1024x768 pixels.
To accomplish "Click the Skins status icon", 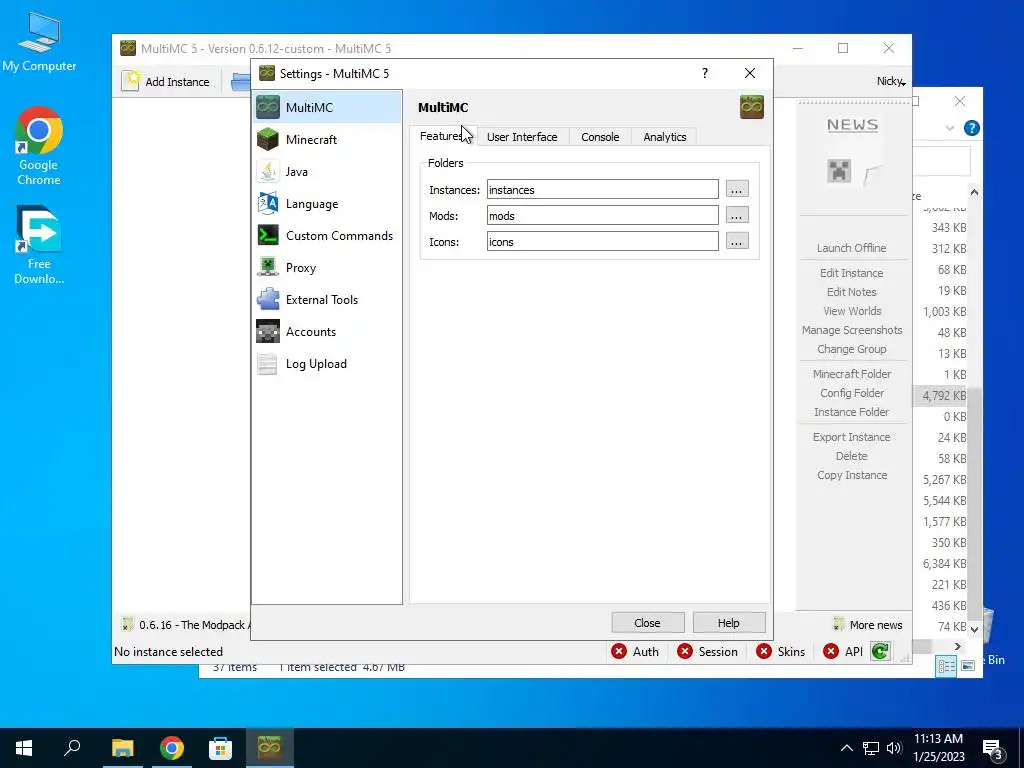I will coord(763,651).
